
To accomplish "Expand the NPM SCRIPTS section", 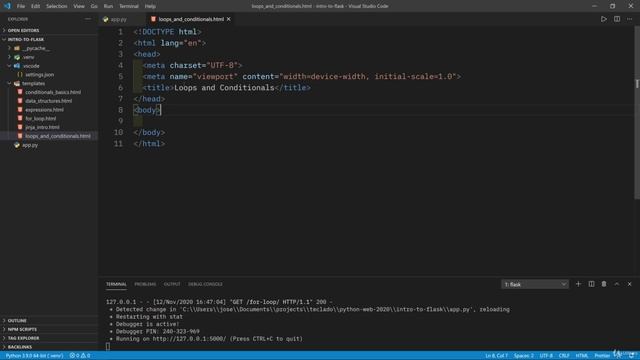I will point(22,329).
